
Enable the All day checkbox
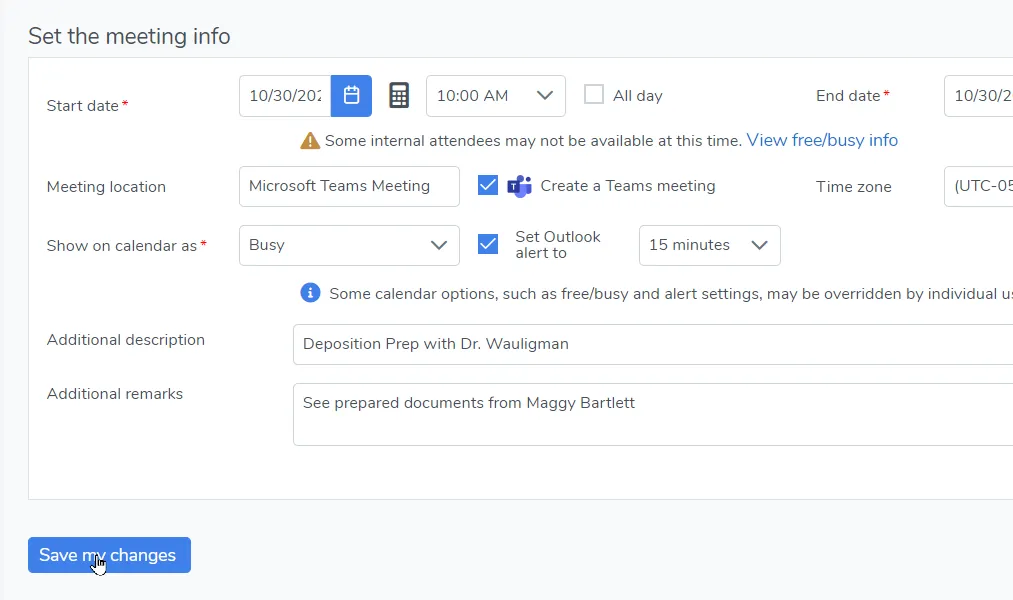[594, 95]
